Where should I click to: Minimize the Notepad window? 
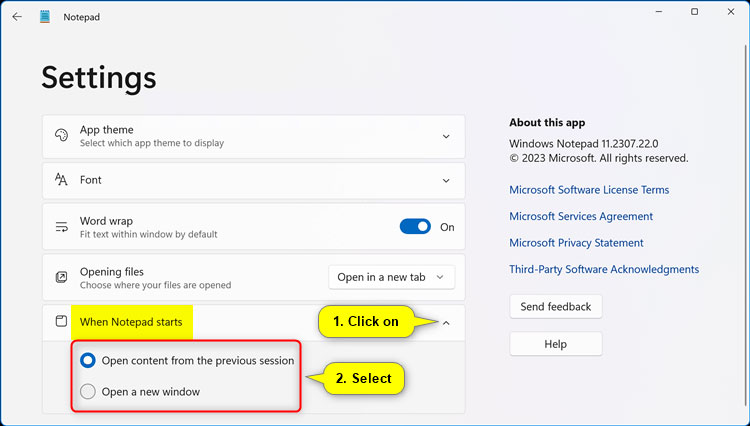(659, 11)
